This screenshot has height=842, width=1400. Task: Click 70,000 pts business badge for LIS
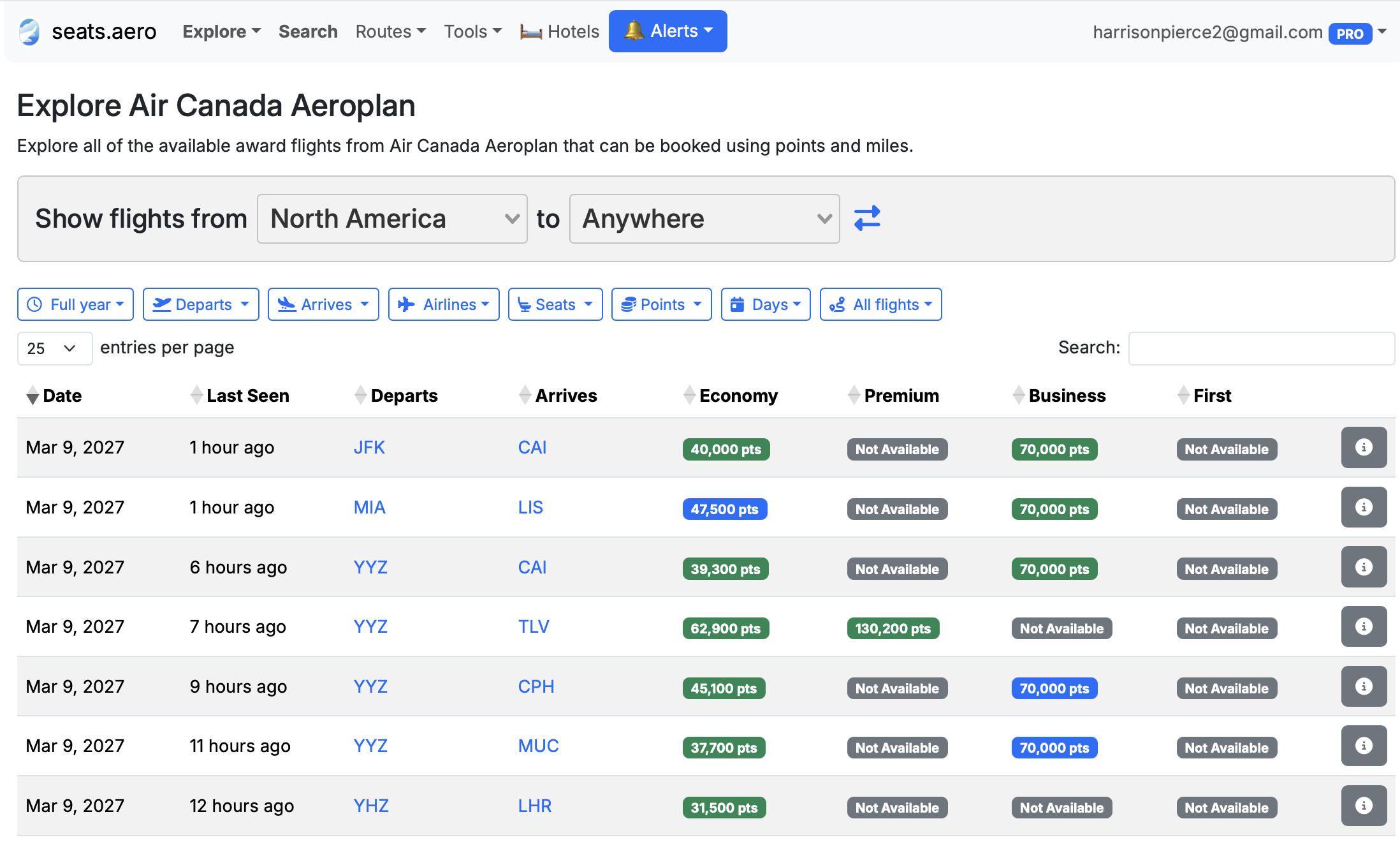pyautogui.click(x=1054, y=509)
